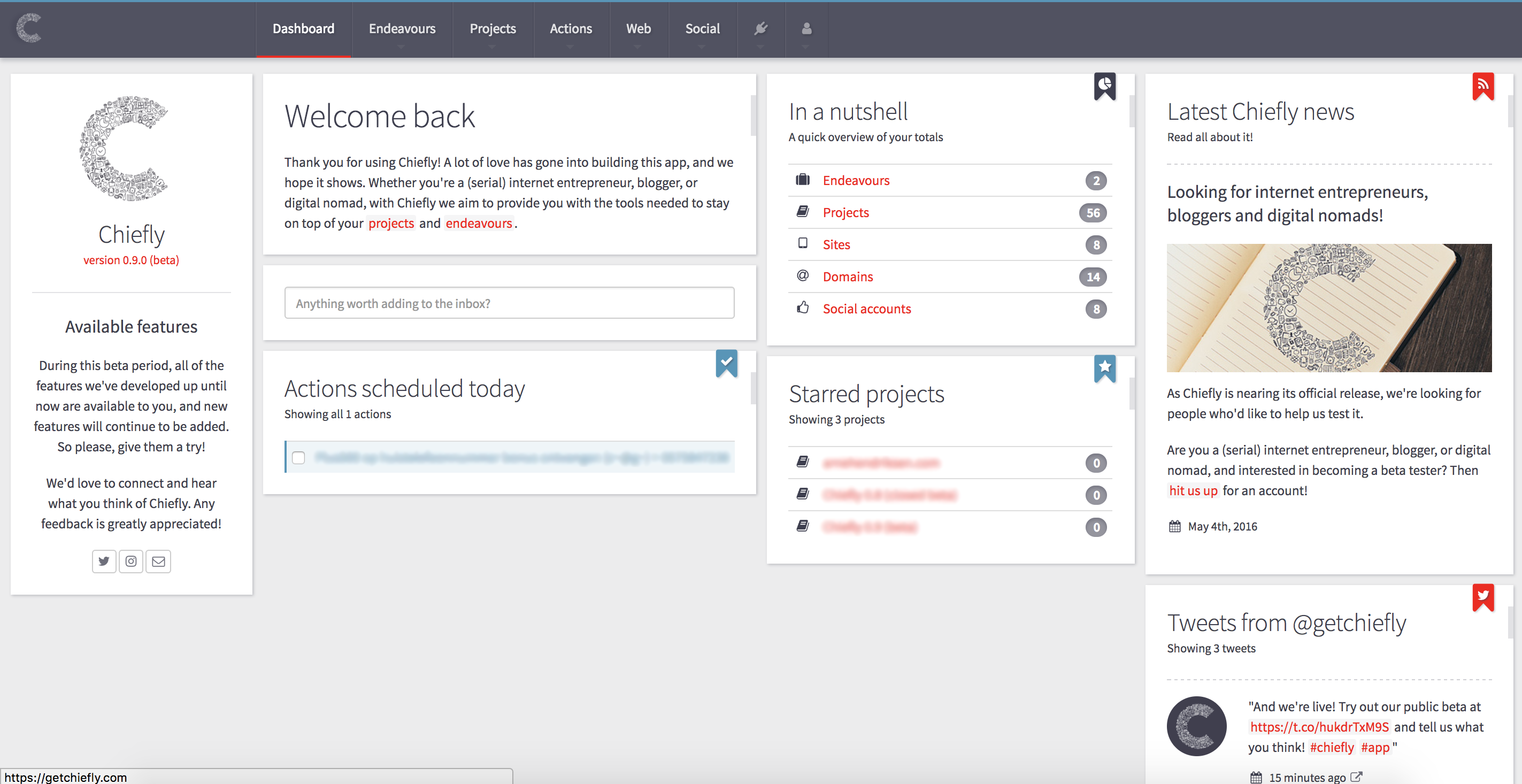Screen dimensions: 1522x784
Task: Click the Projects count badge 56
Action: 1093,213
